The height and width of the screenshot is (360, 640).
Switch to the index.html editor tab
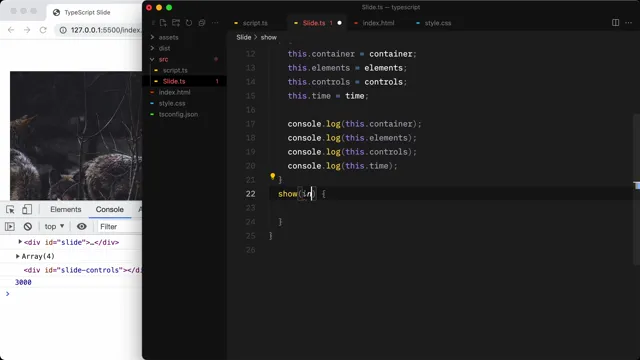pyautogui.click(x=378, y=23)
